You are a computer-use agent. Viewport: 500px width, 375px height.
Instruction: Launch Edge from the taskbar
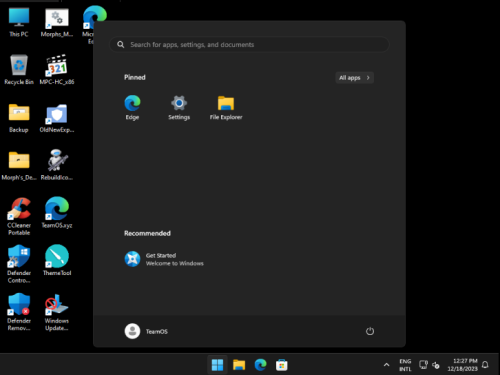click(260, 365)
